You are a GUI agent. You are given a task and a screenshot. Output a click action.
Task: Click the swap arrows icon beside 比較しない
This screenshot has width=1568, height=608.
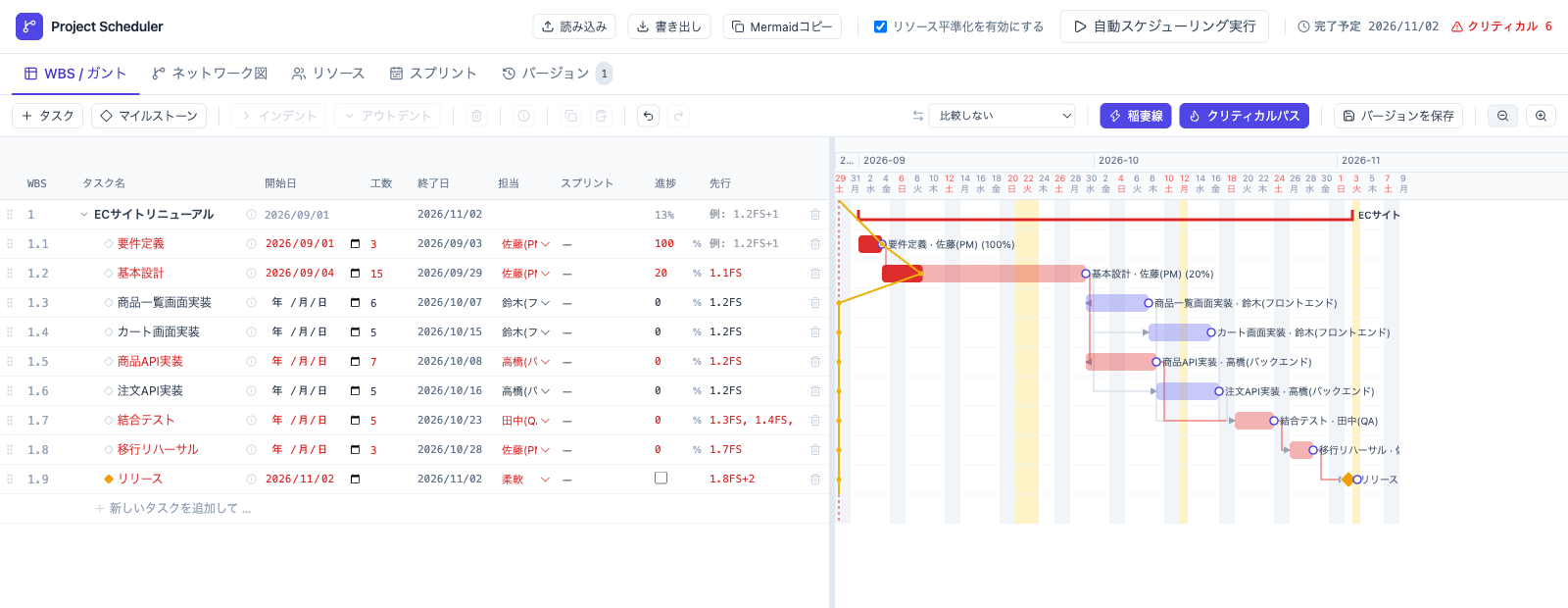(x=918, y=116)
